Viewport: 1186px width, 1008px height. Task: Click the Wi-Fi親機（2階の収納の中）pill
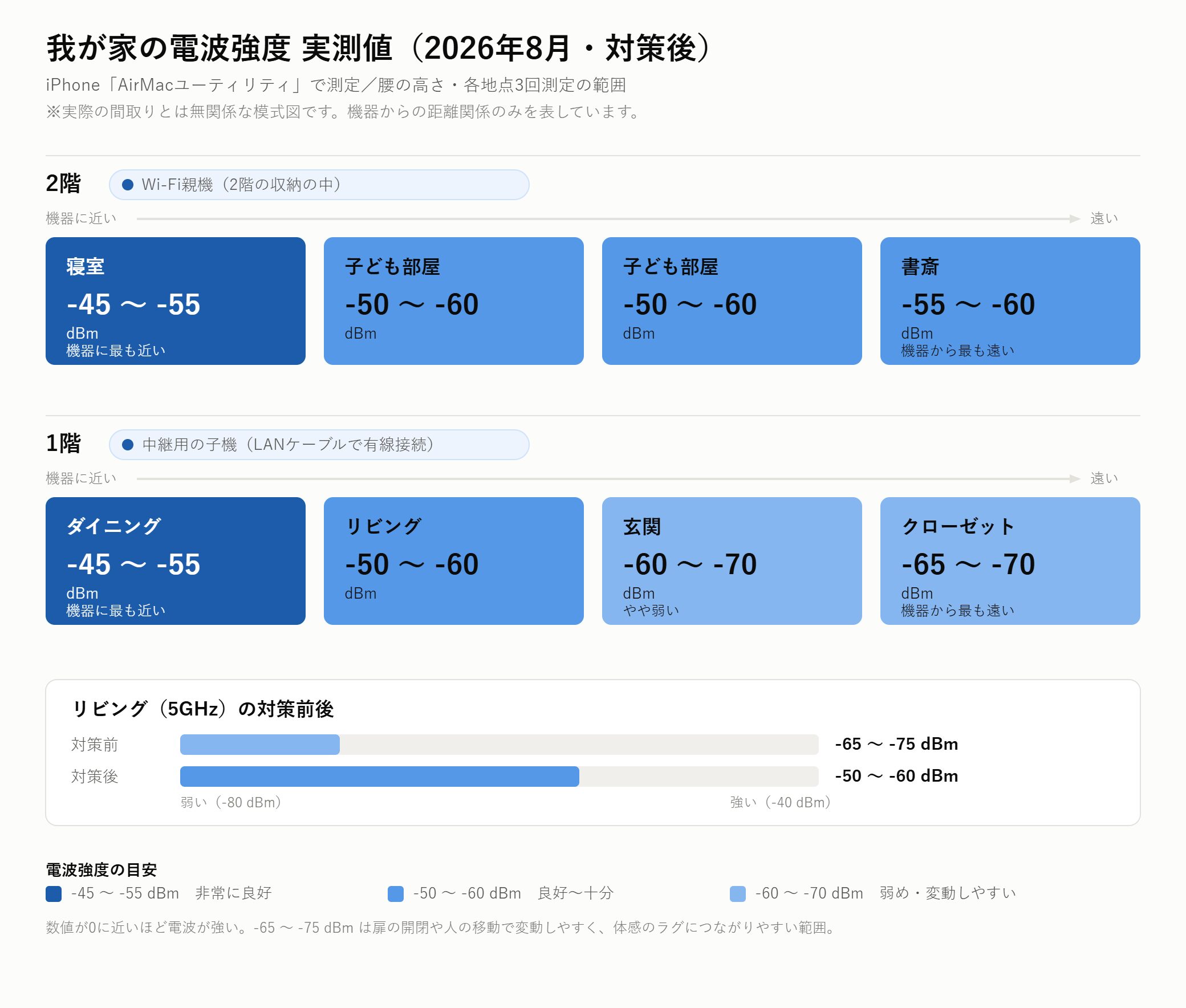coord(319,185)
